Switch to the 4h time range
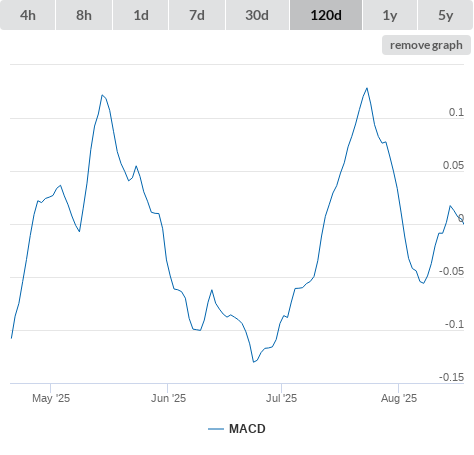This screenshot has height=455, width=474. tap(28, 15)
